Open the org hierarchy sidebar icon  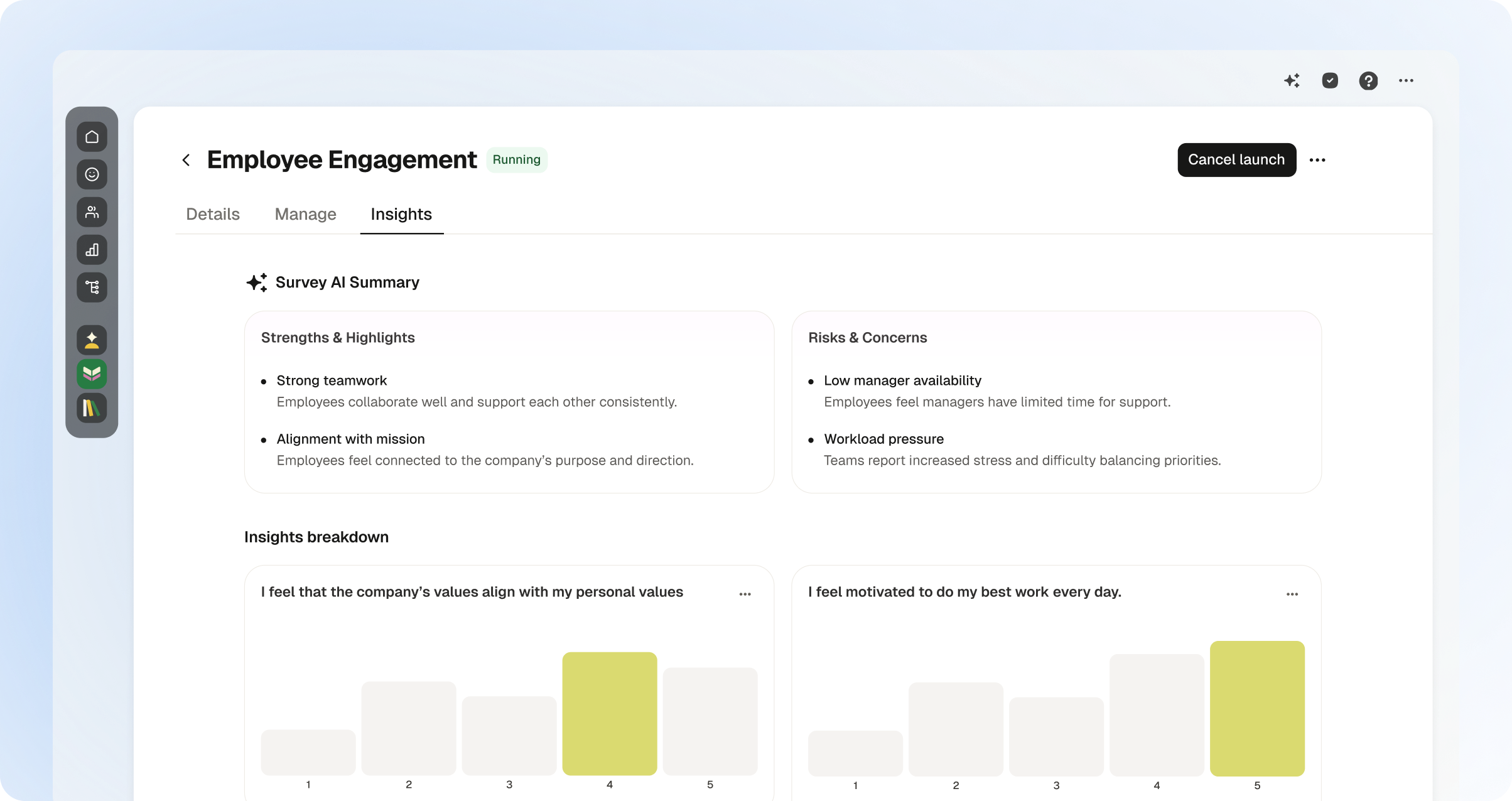(92, 288)
